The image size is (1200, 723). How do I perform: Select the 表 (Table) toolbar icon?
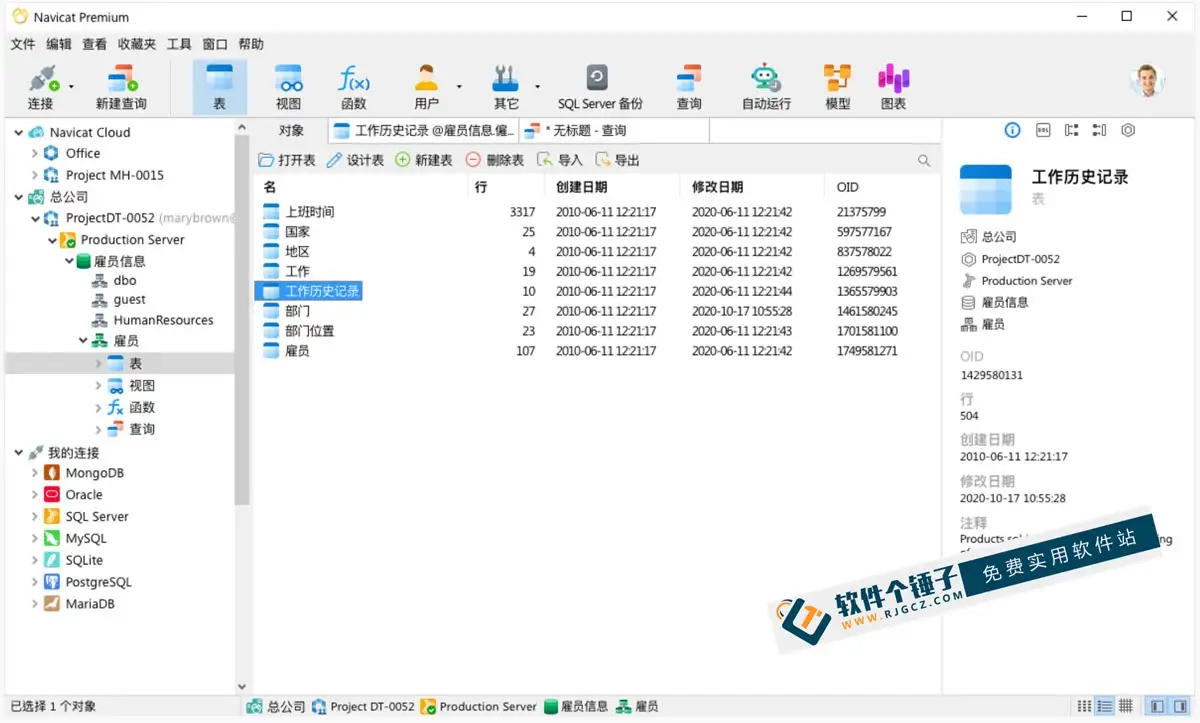coord(219,87)
